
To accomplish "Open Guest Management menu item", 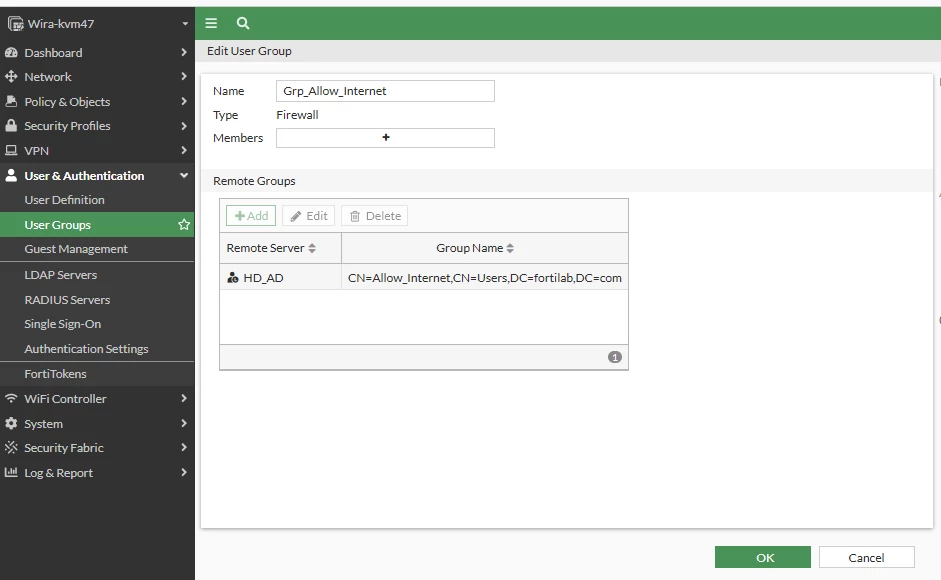I will click(97, 249).
